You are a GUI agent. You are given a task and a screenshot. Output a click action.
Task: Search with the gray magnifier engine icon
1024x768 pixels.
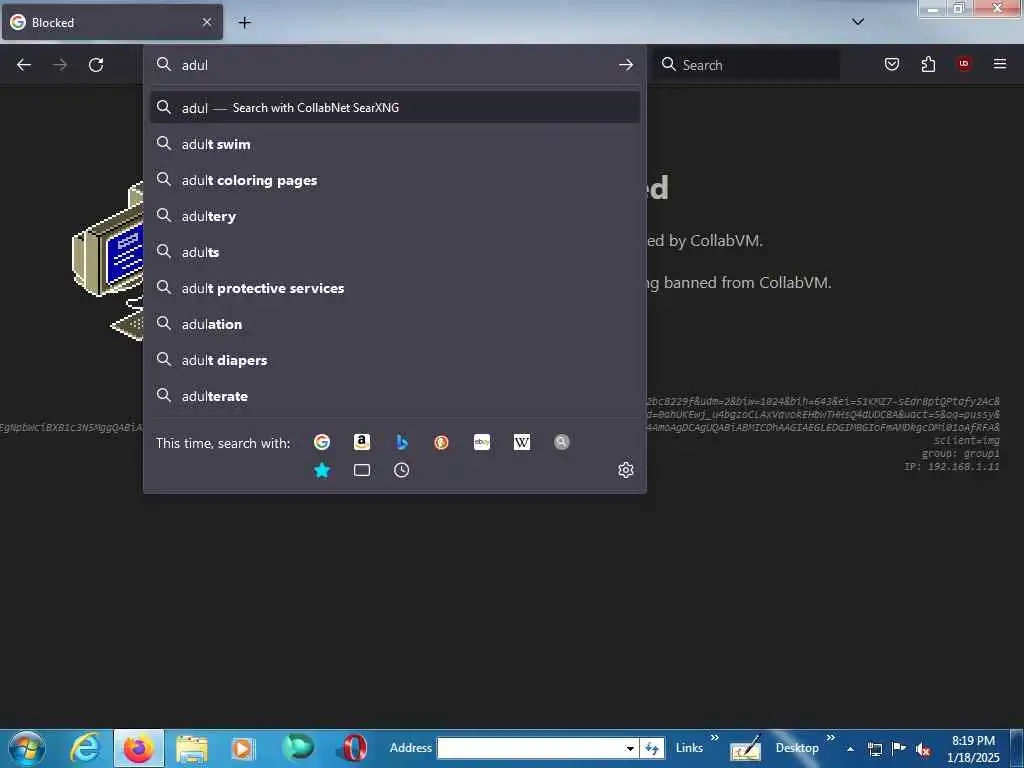tap(562, 442)
